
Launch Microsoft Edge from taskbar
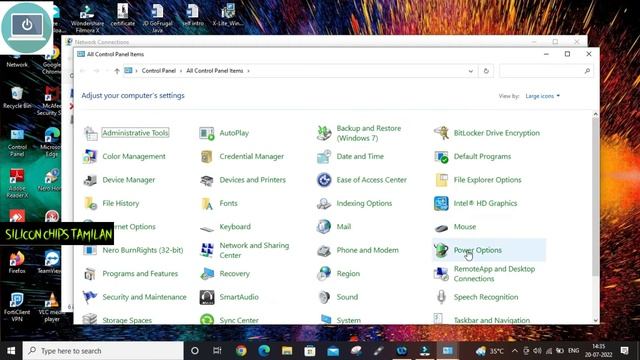[264, 351]
